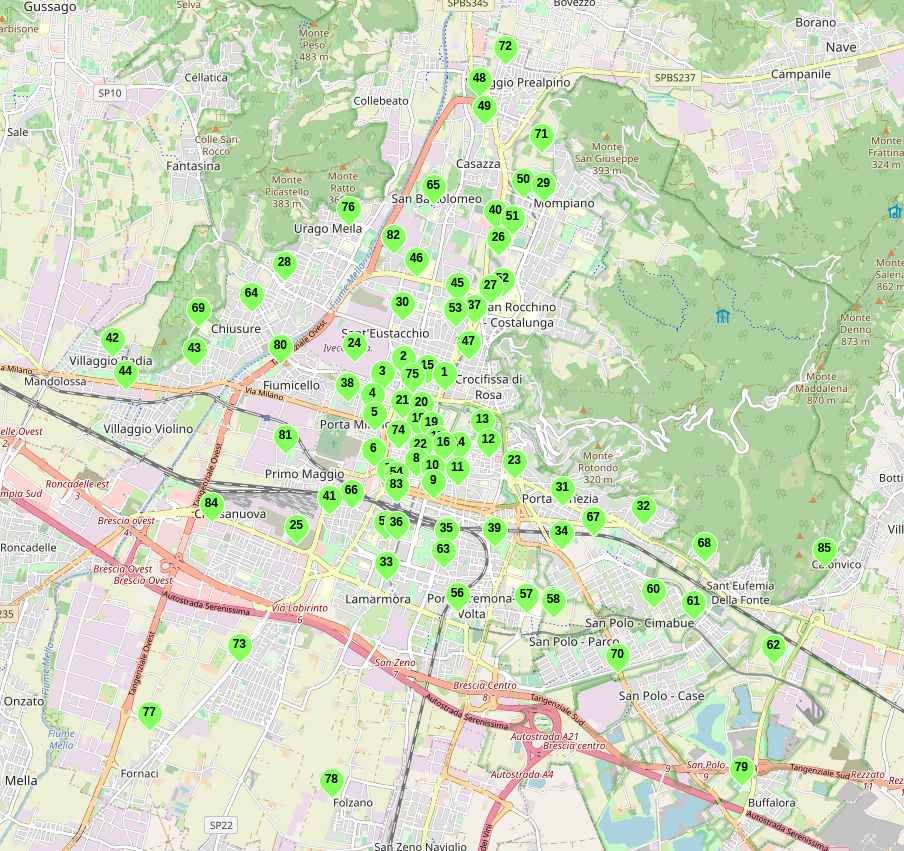This screenshot has width=904, height=851.
Task: Click the Monte Maddalena peak label
Action: (821, 388)
